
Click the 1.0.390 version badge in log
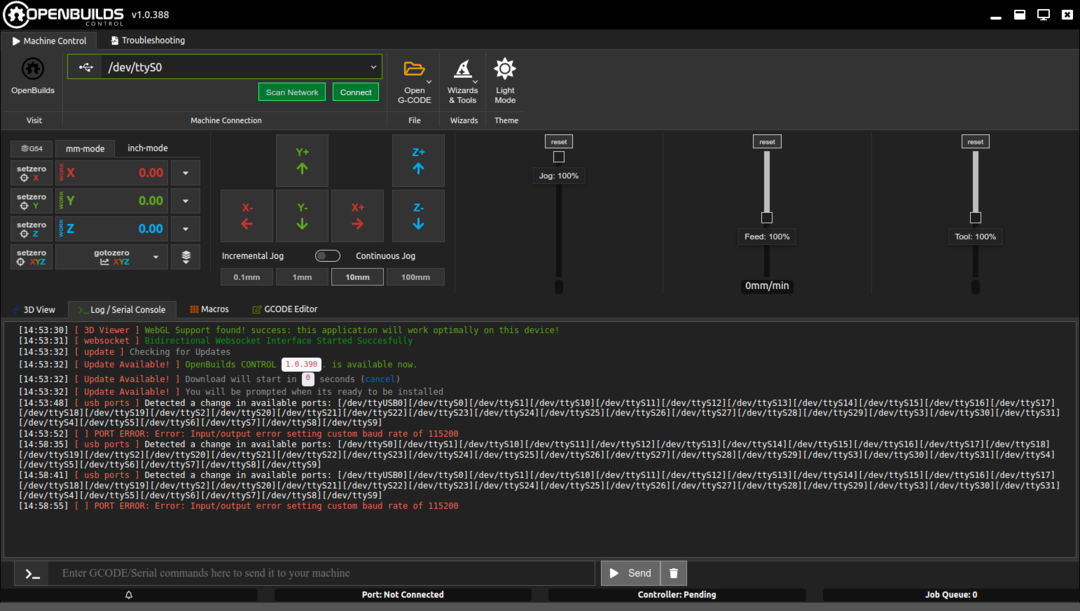pyautogui.click(x=302, y=364)
